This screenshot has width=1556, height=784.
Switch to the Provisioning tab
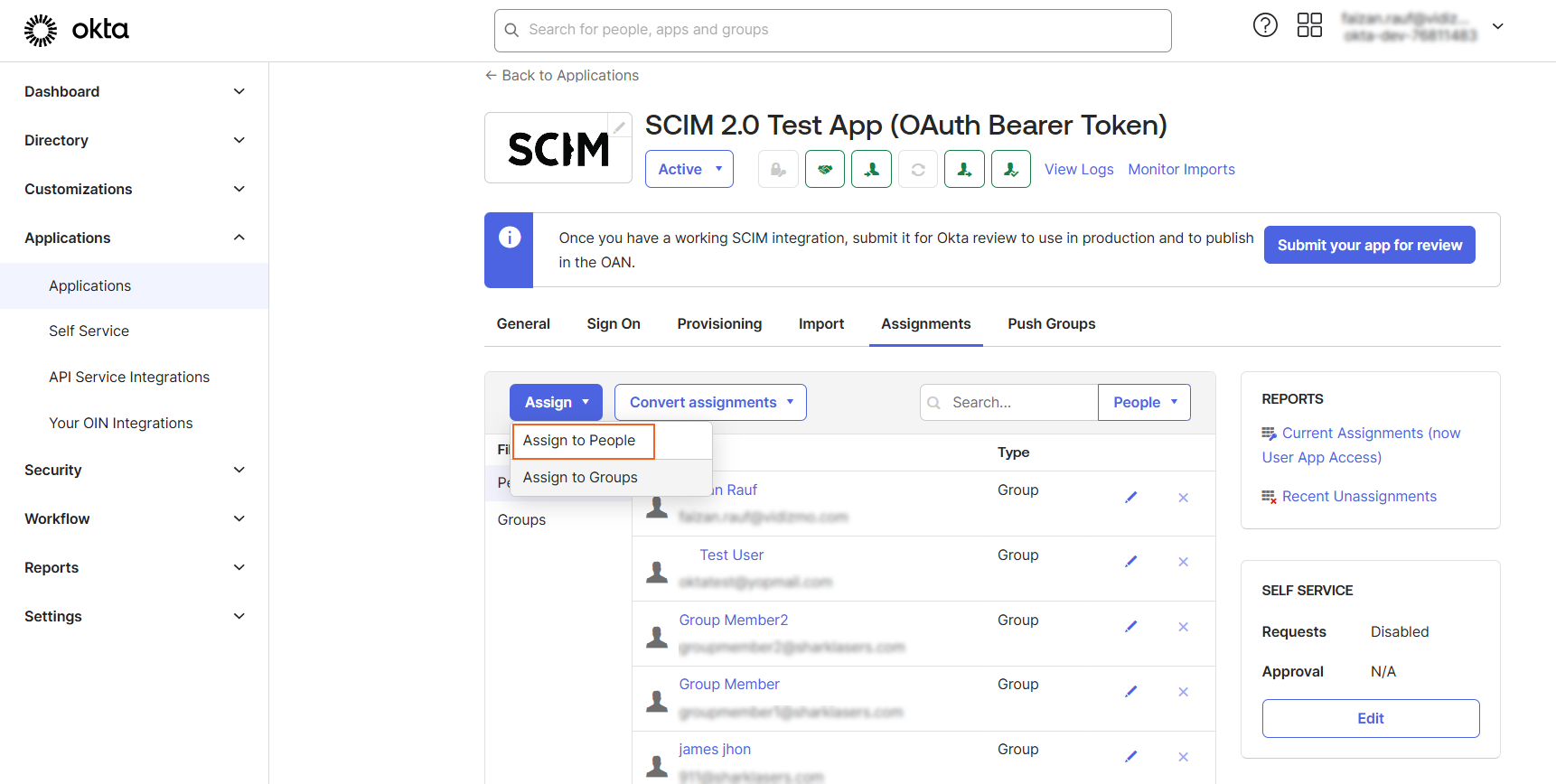click(x=719, y=323)
